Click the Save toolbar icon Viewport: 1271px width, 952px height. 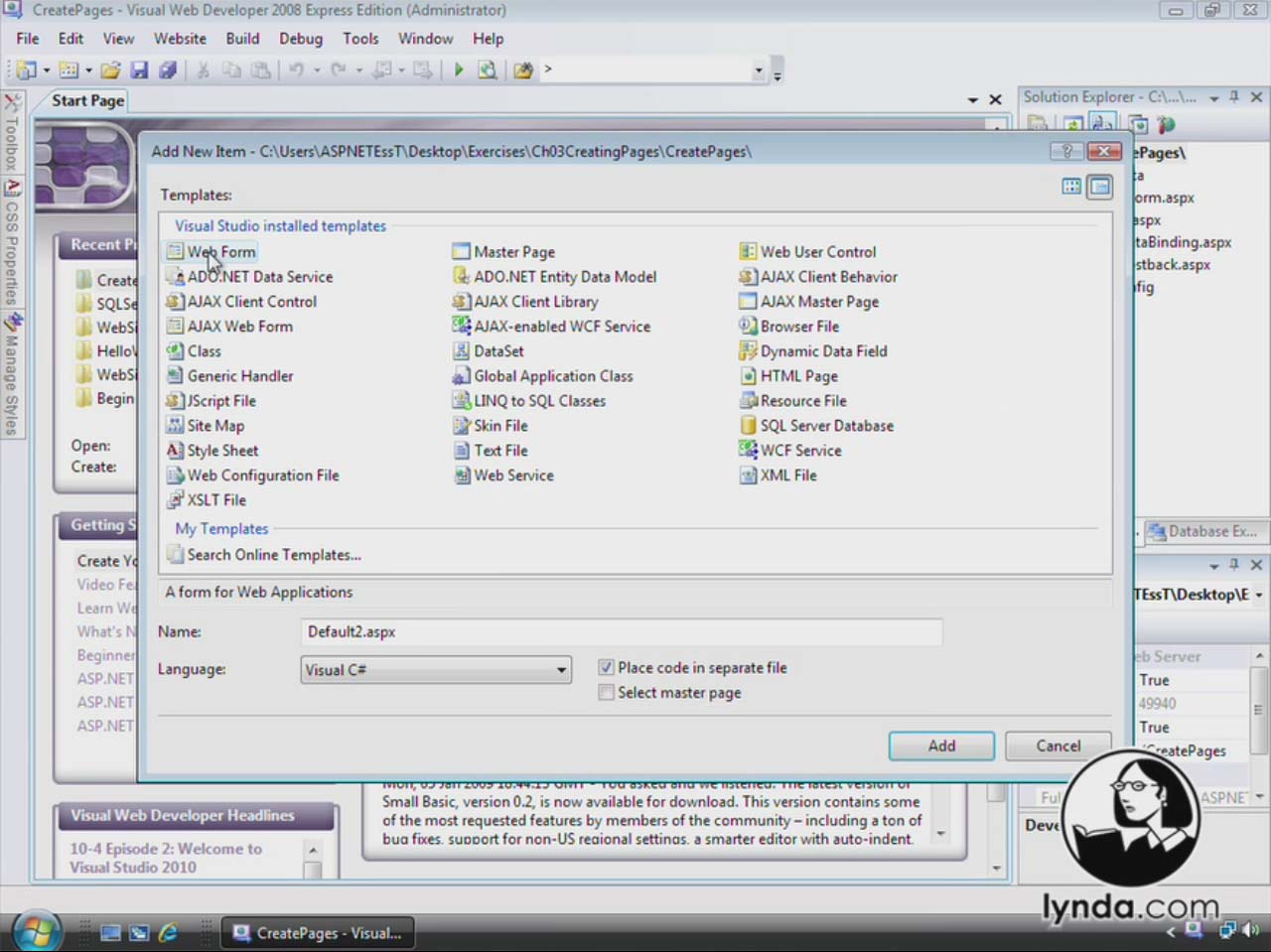pyautogui.click(x=139, y=69)
